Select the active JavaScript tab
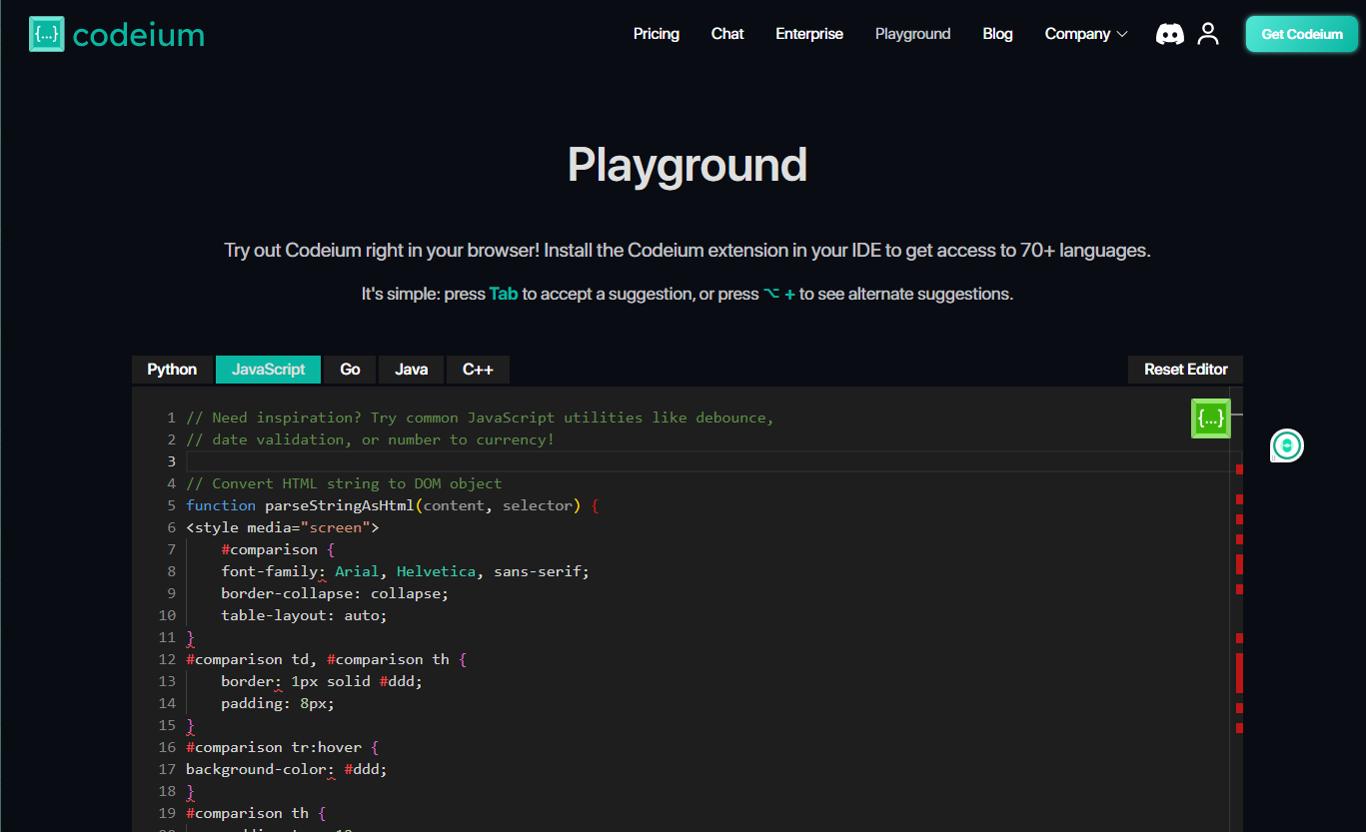The height and width of the screenshot is (832, 1366). (x=267, y=369)
